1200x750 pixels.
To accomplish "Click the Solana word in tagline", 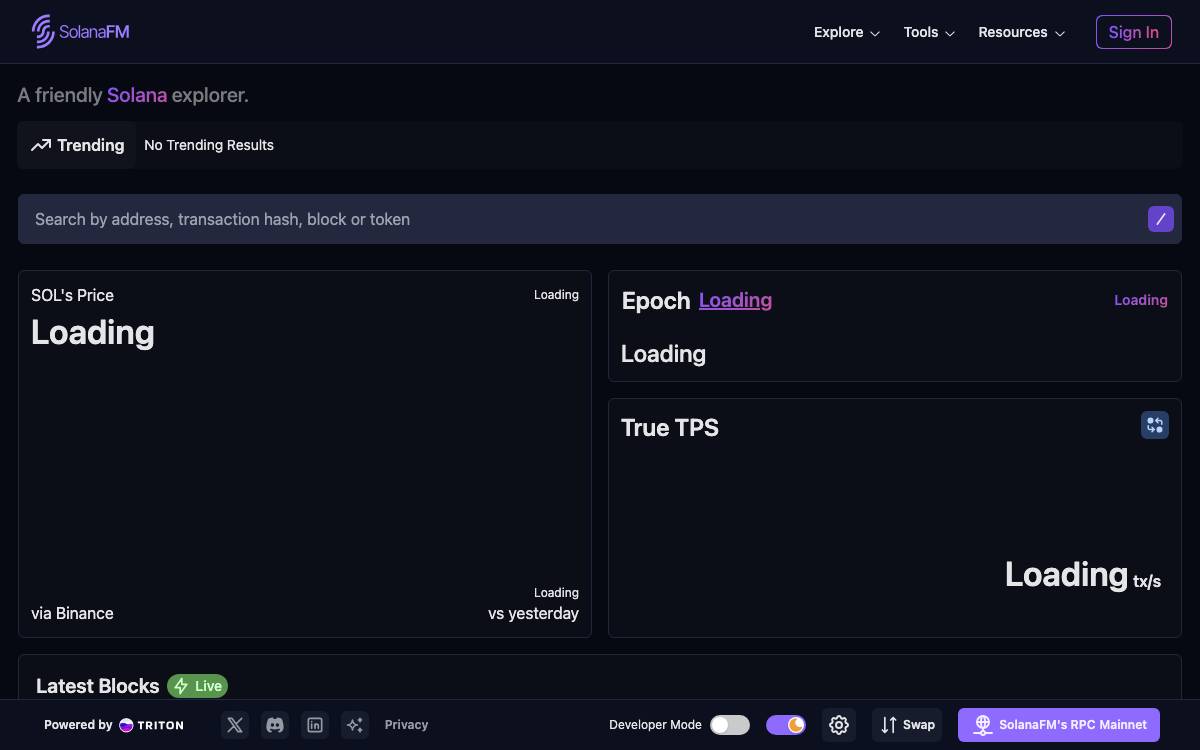I will pyautogui.click(x=137, y=95).
